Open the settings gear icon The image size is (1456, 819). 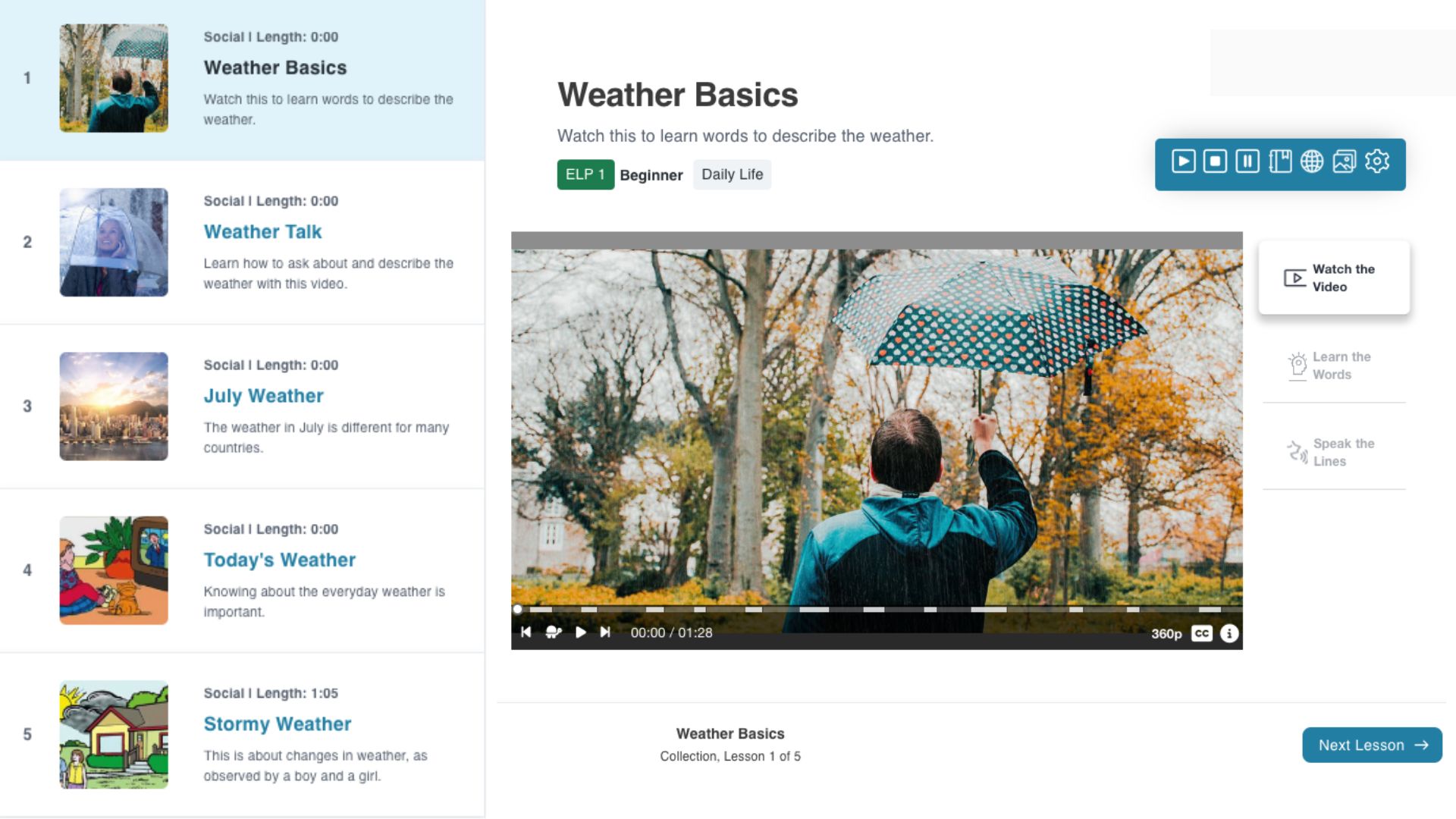click(1378, 163)
